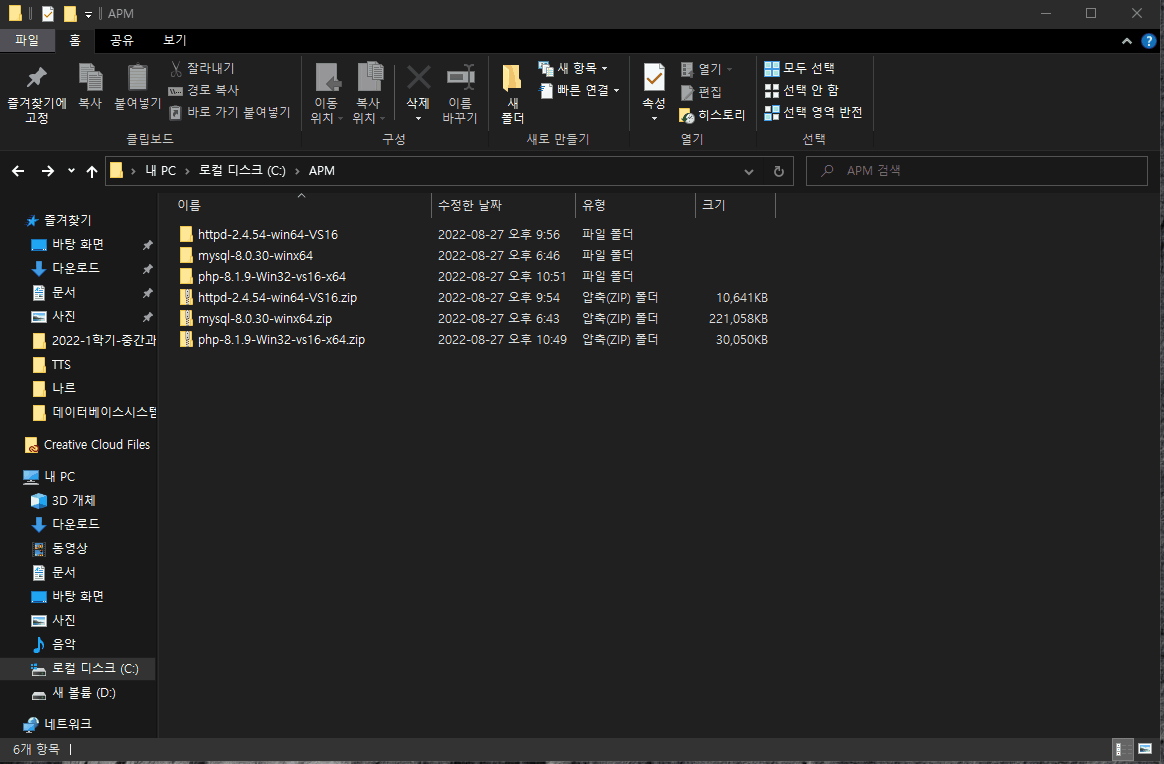Sort by the 크기 column header
The image size is (1164, 764).
tap(736, 205)
